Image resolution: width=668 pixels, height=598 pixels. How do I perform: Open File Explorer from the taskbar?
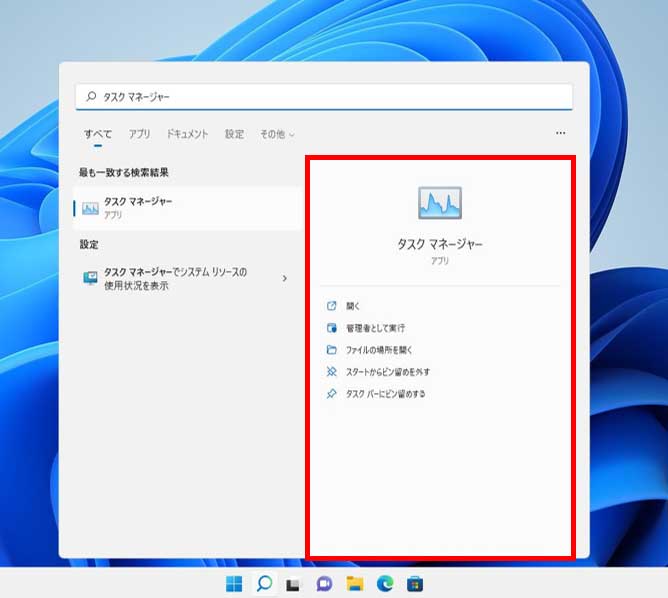coord(354,583)
